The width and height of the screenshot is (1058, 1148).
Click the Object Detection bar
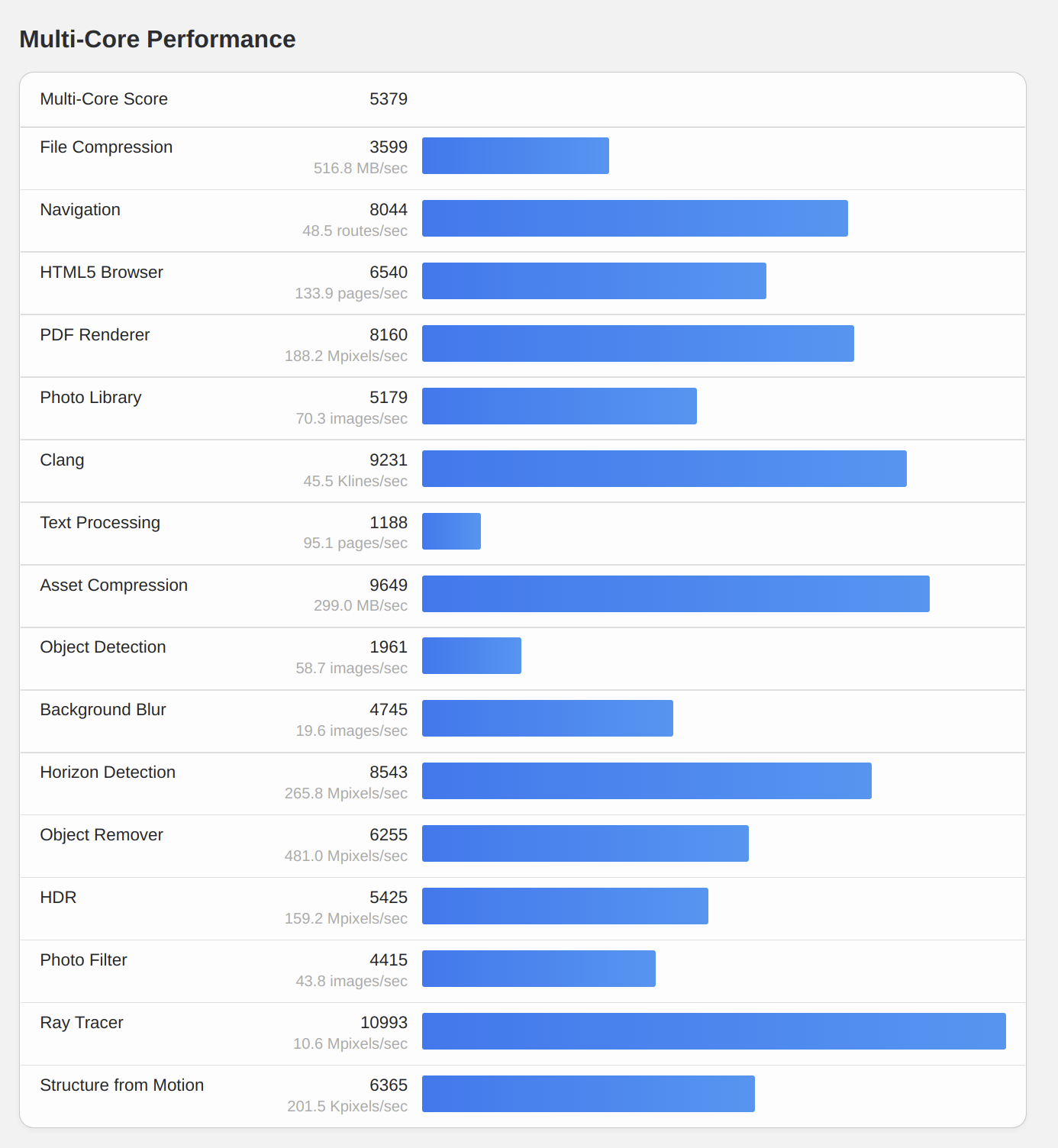coord(471,656)
